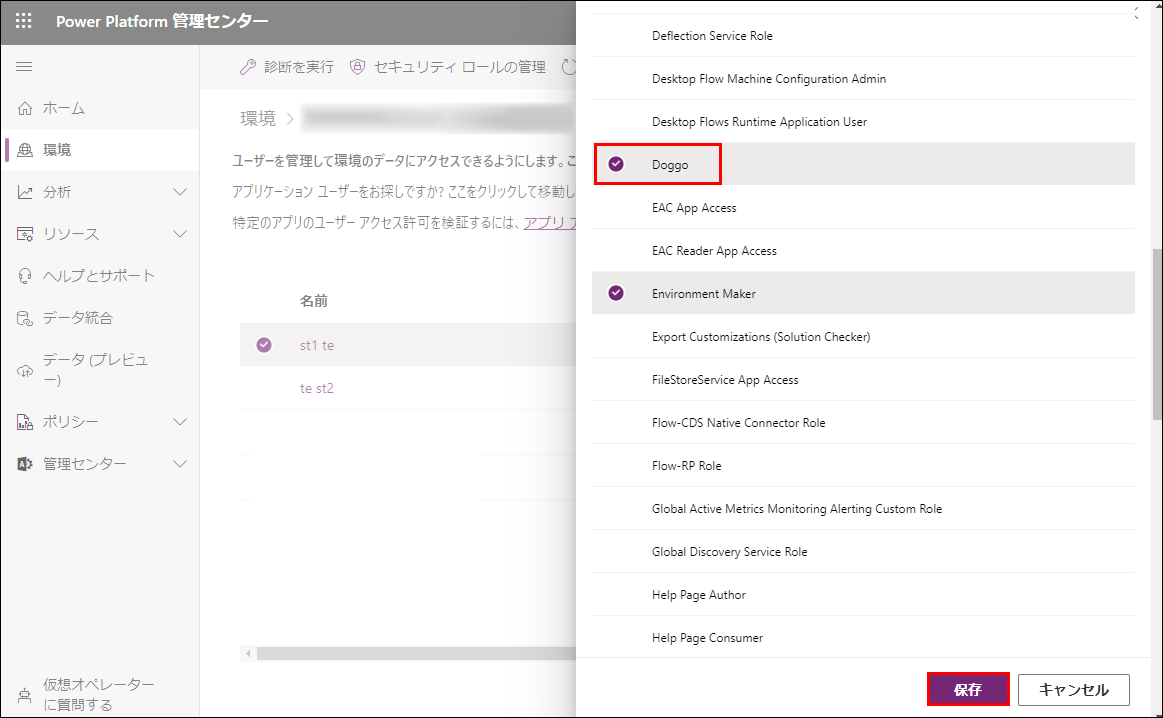Expand the ポリシー menu chevron
The width and height of the screenshot is (1163, 718).
tap(179, 422)
